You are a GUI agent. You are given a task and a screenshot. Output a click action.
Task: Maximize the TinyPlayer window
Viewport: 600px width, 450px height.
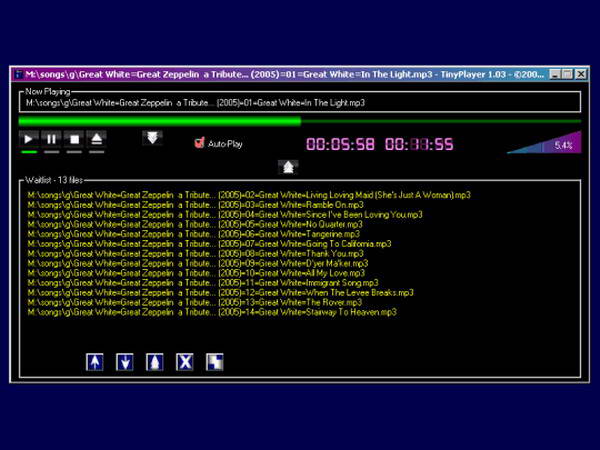pyautogui.click(x=567, y=74)
